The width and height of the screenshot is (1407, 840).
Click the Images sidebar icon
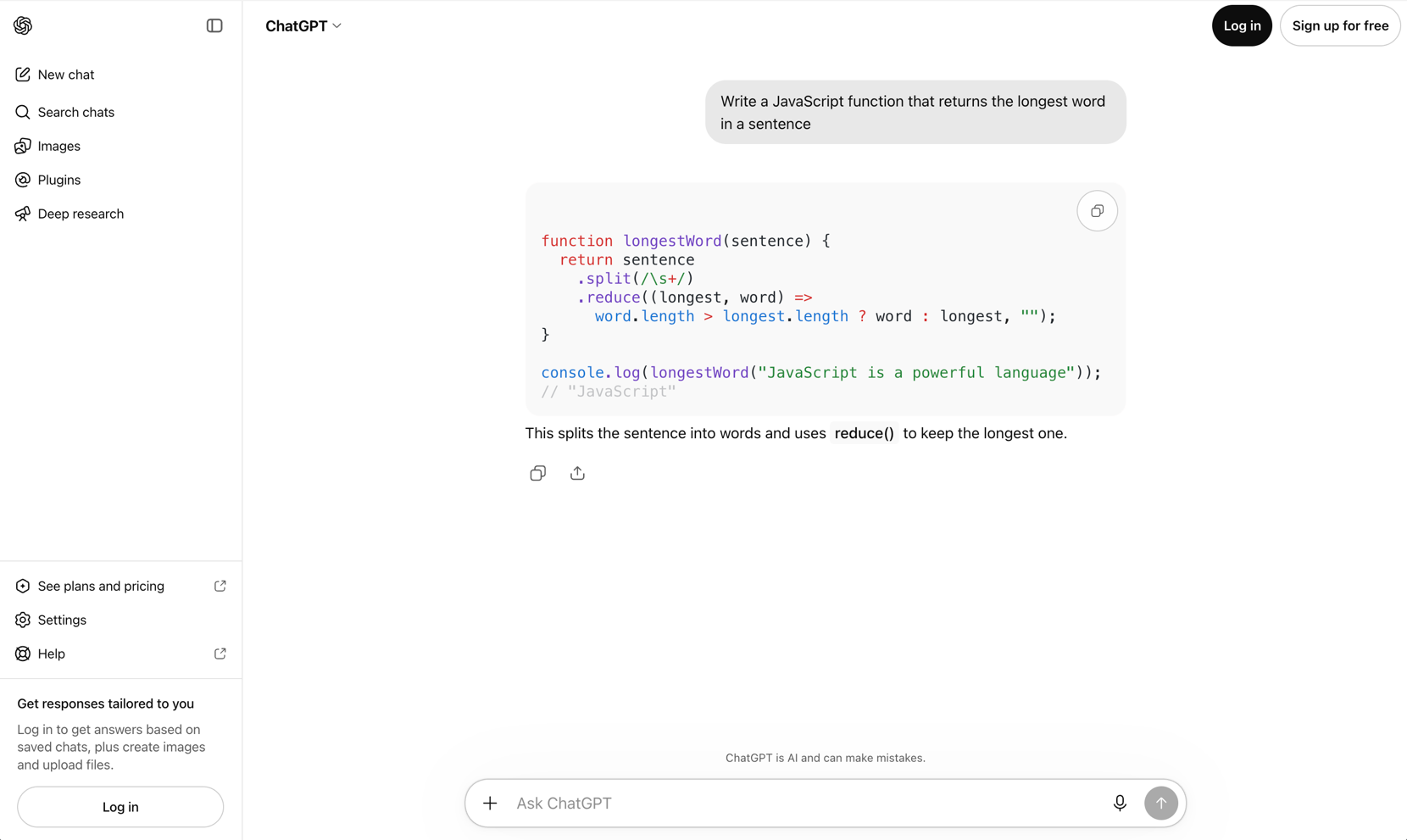[x=23, y=146]
